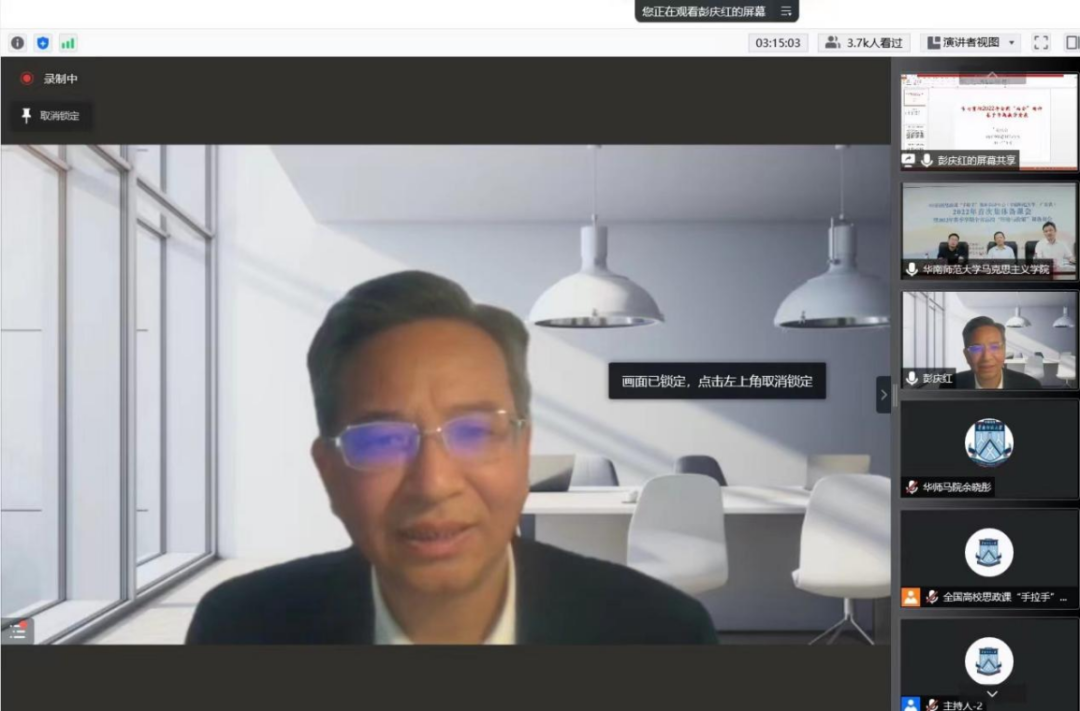This screenshot has width=1080, height=711.
Task: Click the meeting info icon
Action: 17,43
